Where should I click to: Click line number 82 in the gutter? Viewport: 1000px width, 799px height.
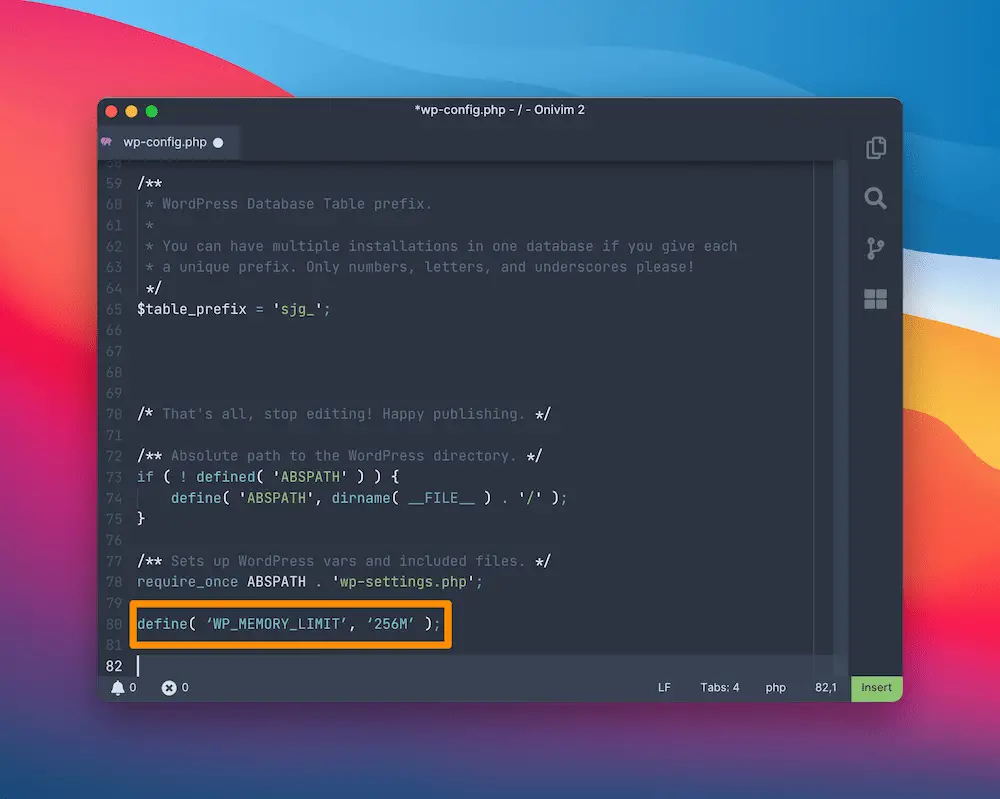click(x=114, y=666)
